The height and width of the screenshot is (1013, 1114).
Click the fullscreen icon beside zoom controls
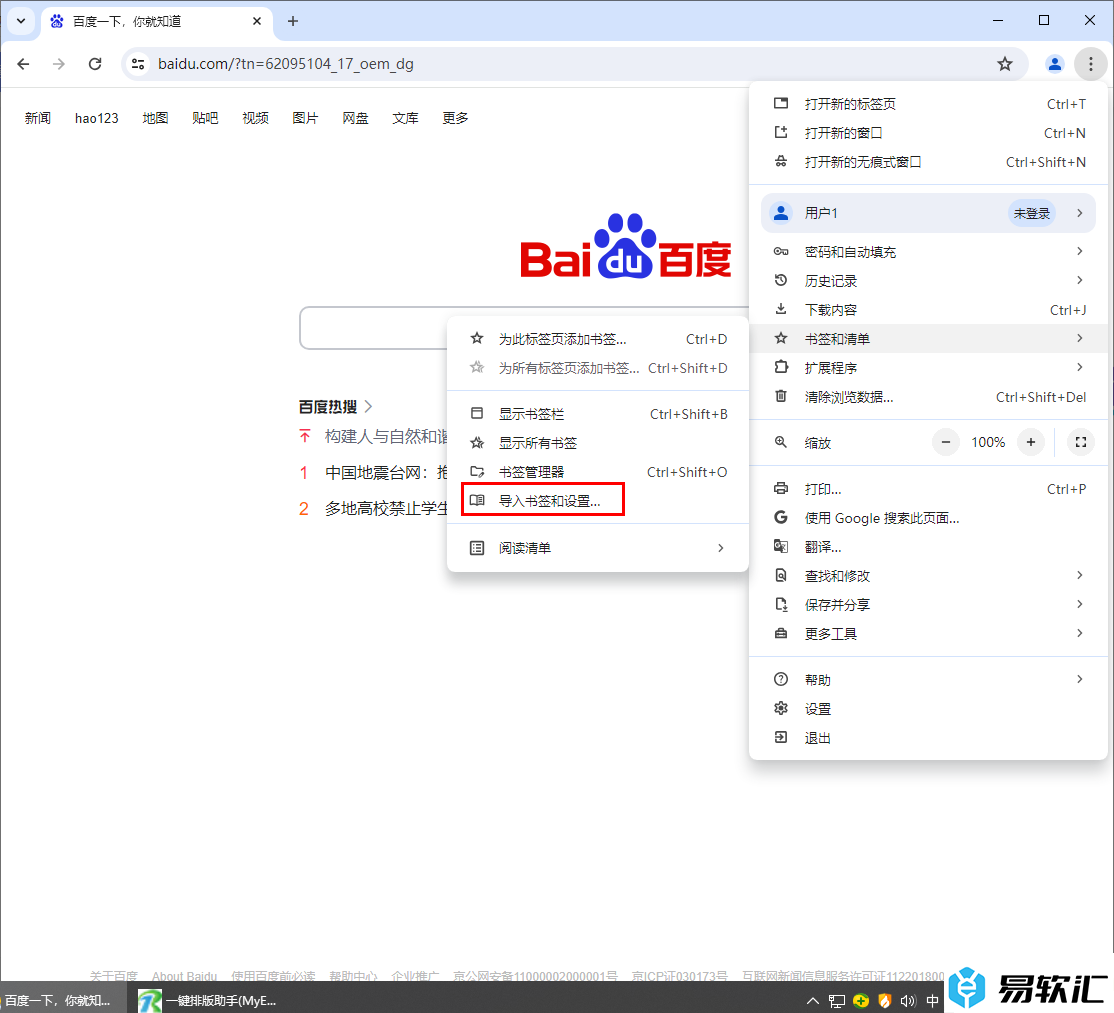(x=1080, y=442)
